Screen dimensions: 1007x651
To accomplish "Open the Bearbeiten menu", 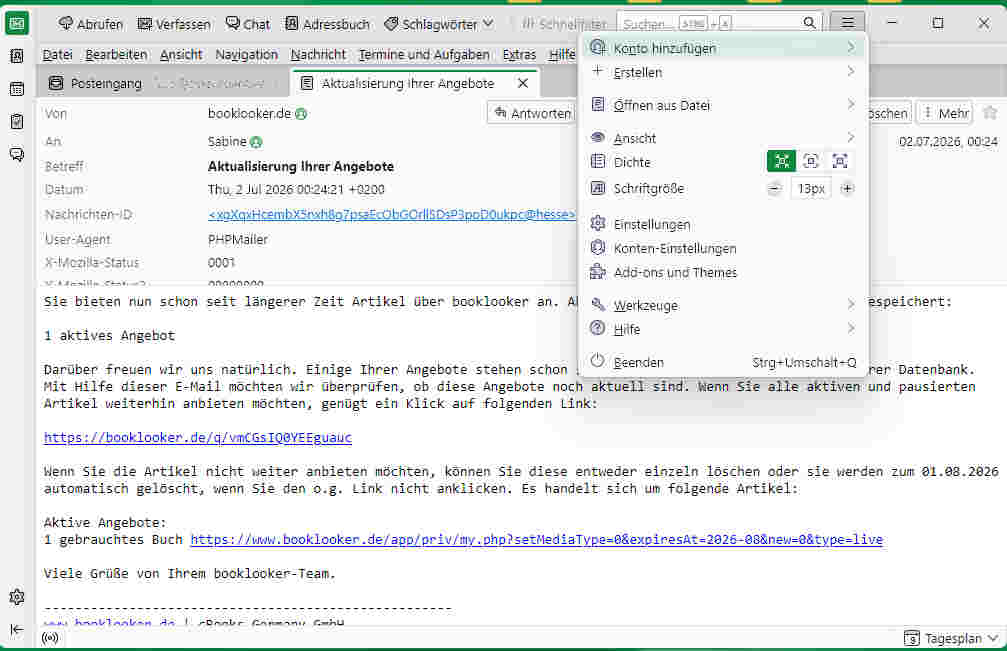I will 116,55.
